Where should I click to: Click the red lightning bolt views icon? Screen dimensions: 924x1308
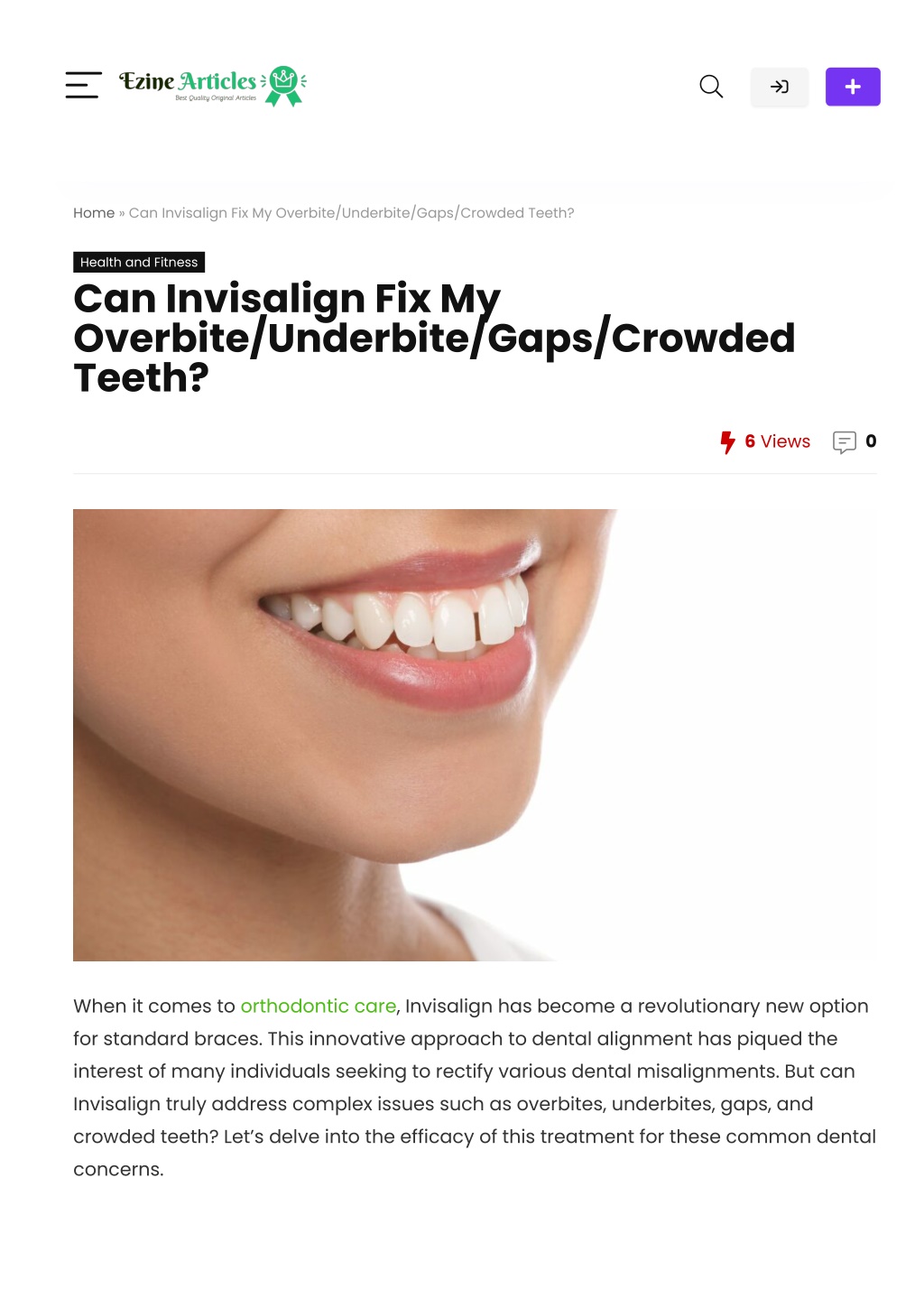click(727, 441)
